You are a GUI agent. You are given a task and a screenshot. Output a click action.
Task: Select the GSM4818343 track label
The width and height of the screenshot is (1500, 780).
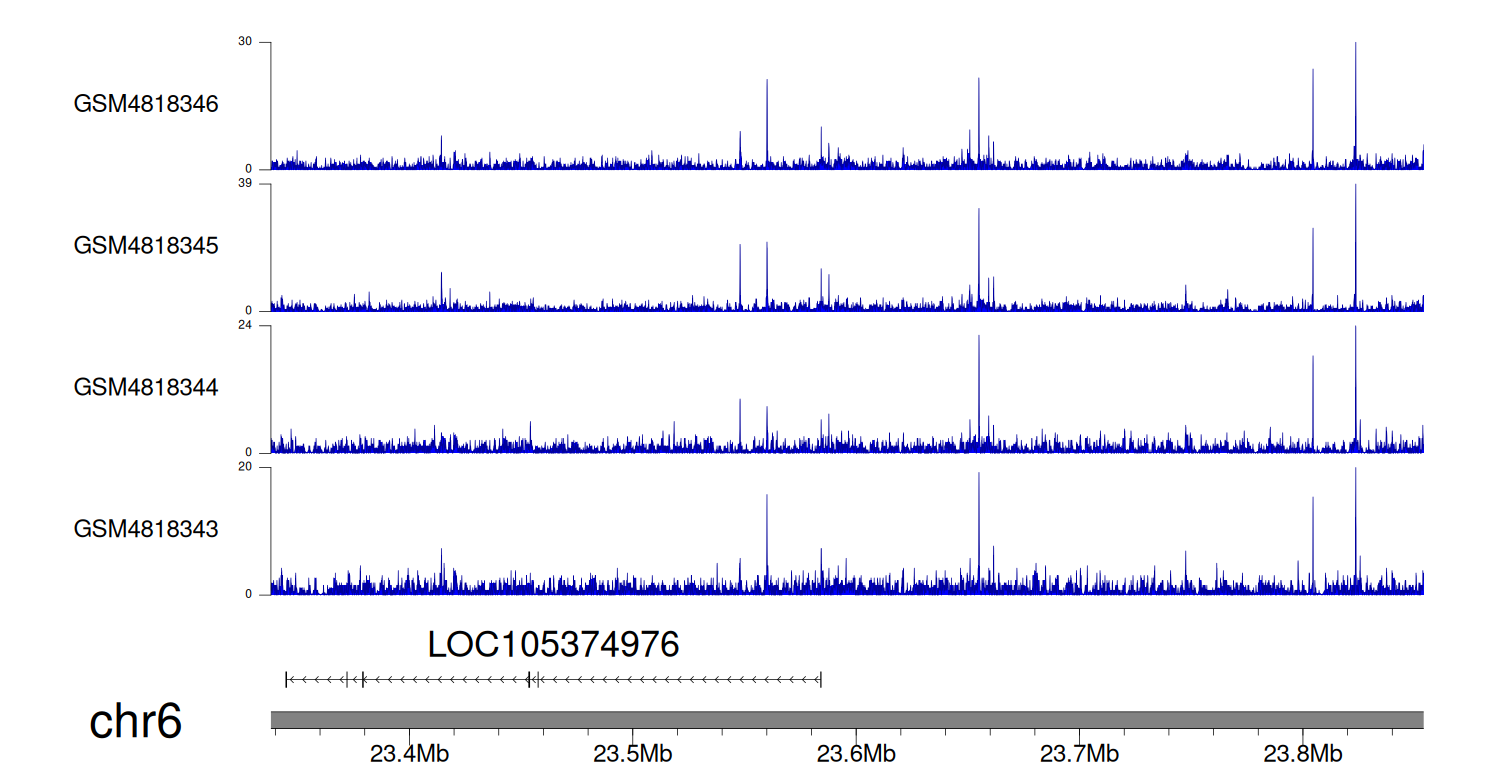(146, 528)
